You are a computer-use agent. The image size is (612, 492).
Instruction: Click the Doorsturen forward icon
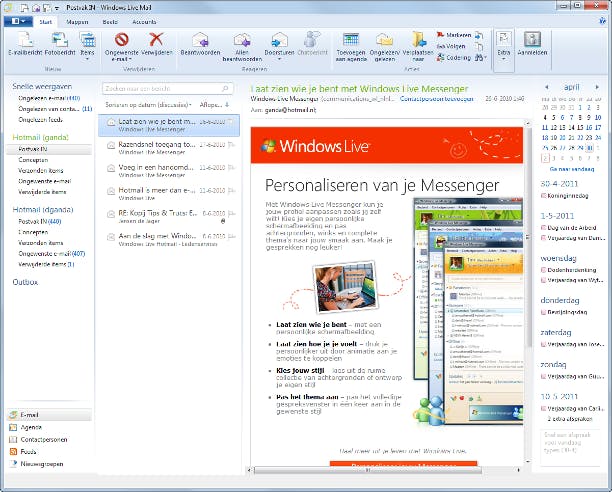[x=279, y=40]
